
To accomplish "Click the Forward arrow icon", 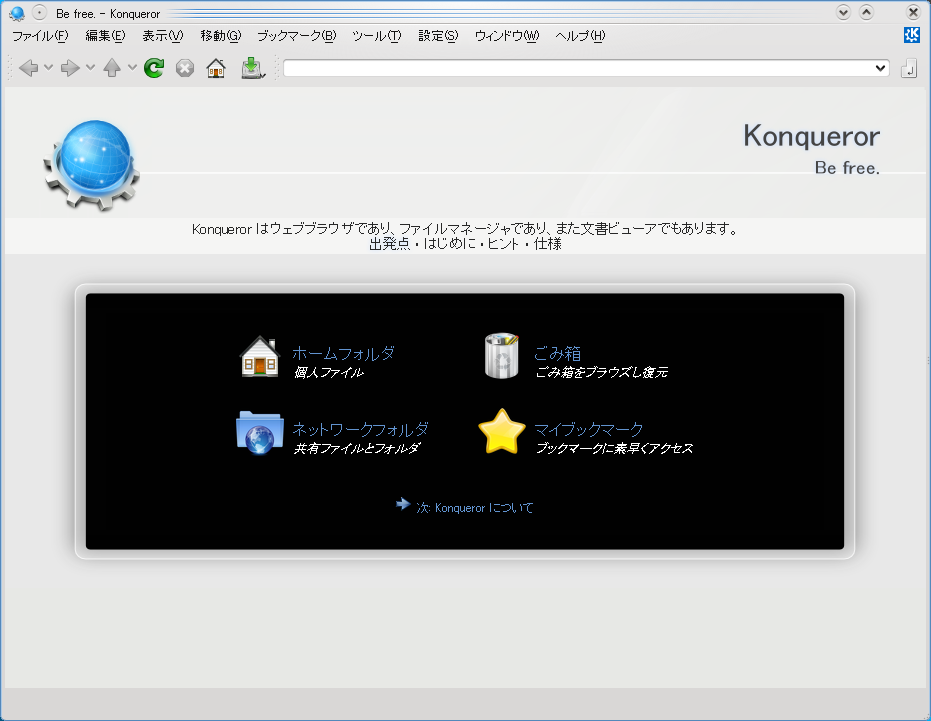I will pos(70,68).
